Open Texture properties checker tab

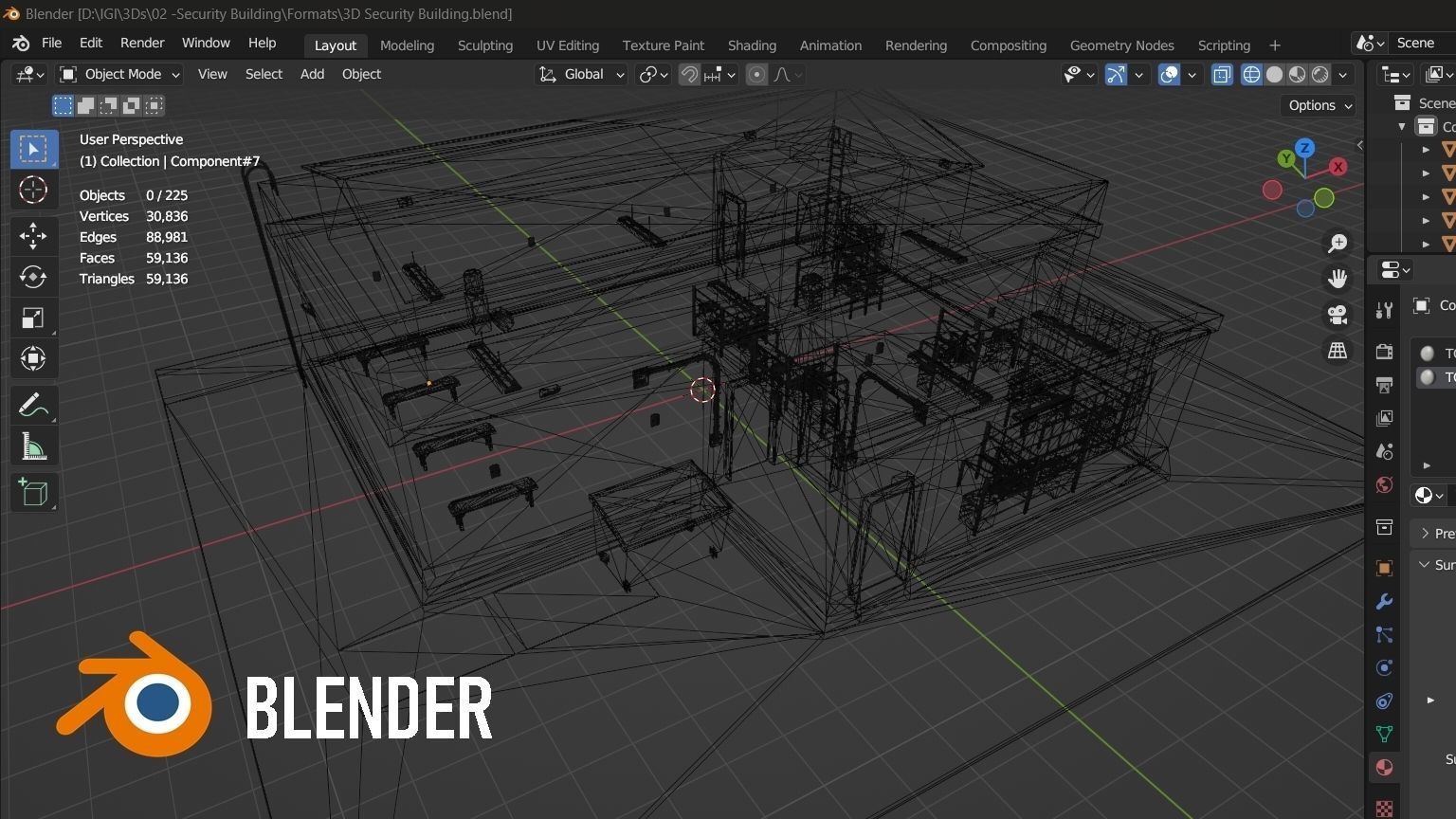point(1384,809)
